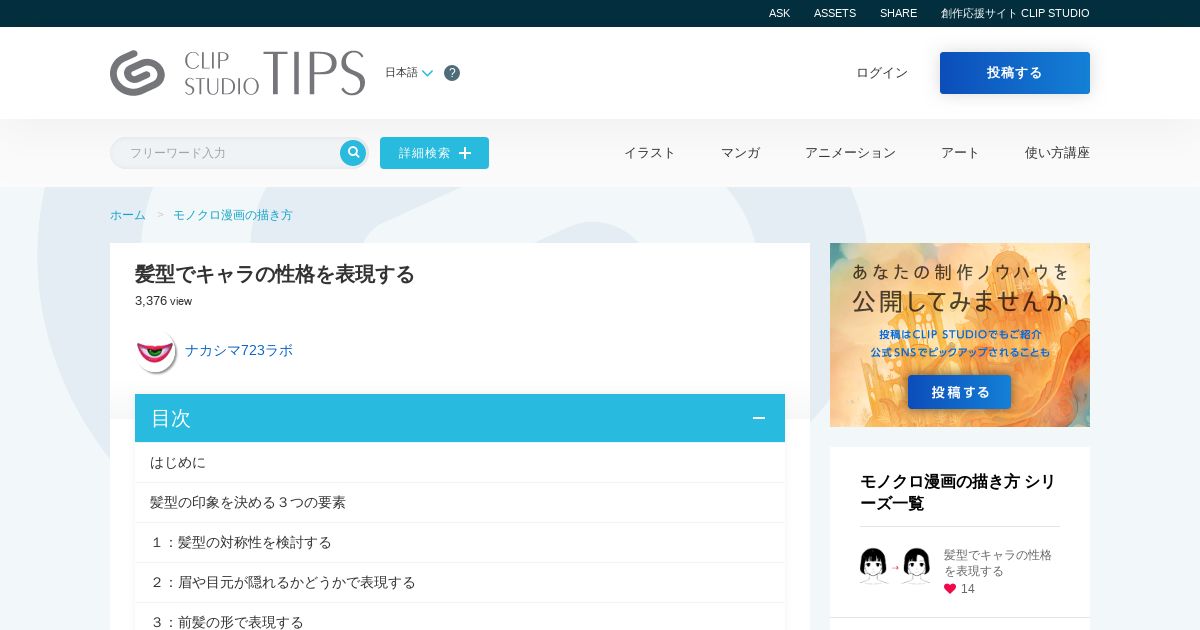
Task: Click the 投稿する button in header
Action: 1015,73
